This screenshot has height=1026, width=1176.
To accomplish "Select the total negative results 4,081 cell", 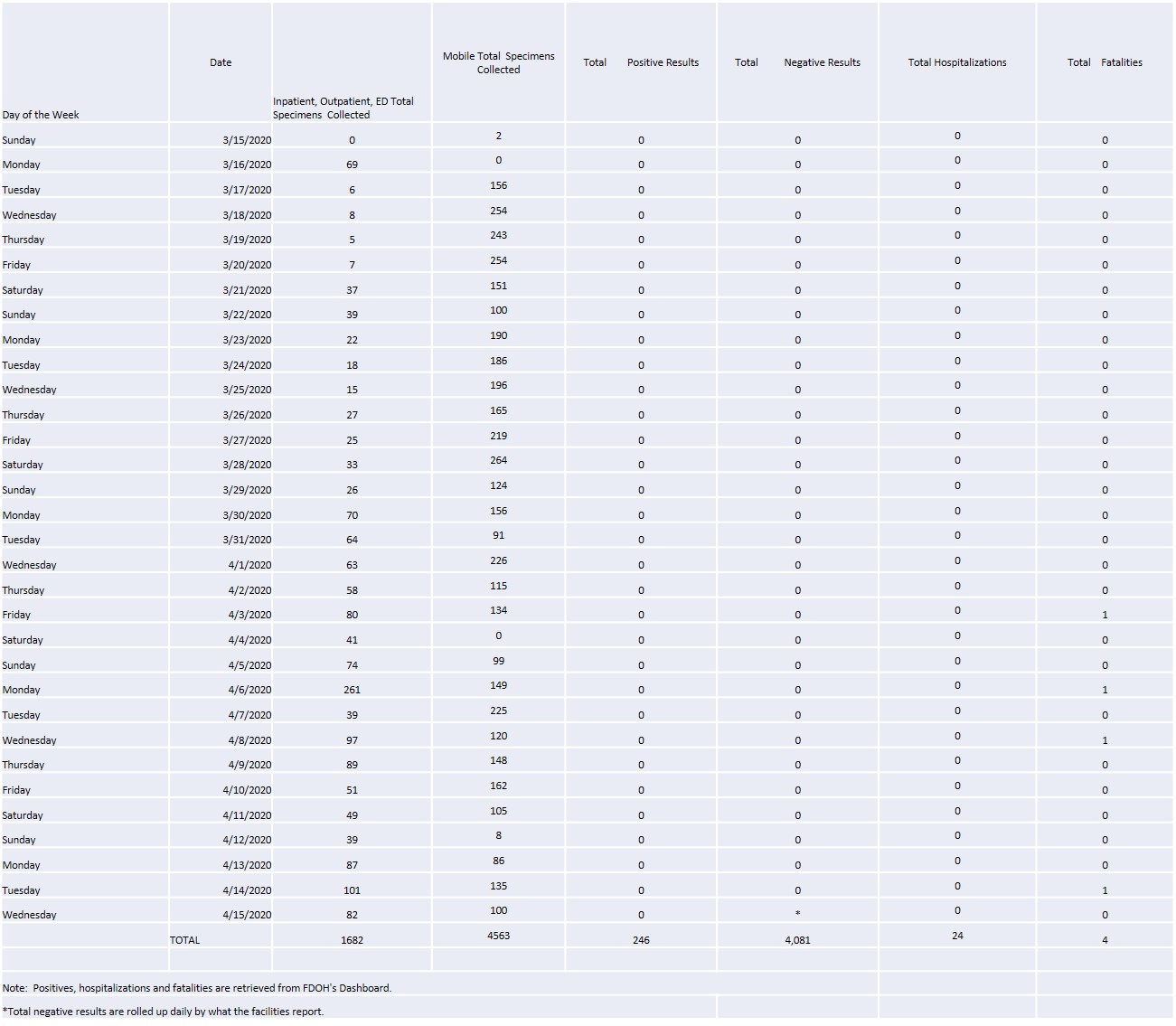I will pos(797,940).
